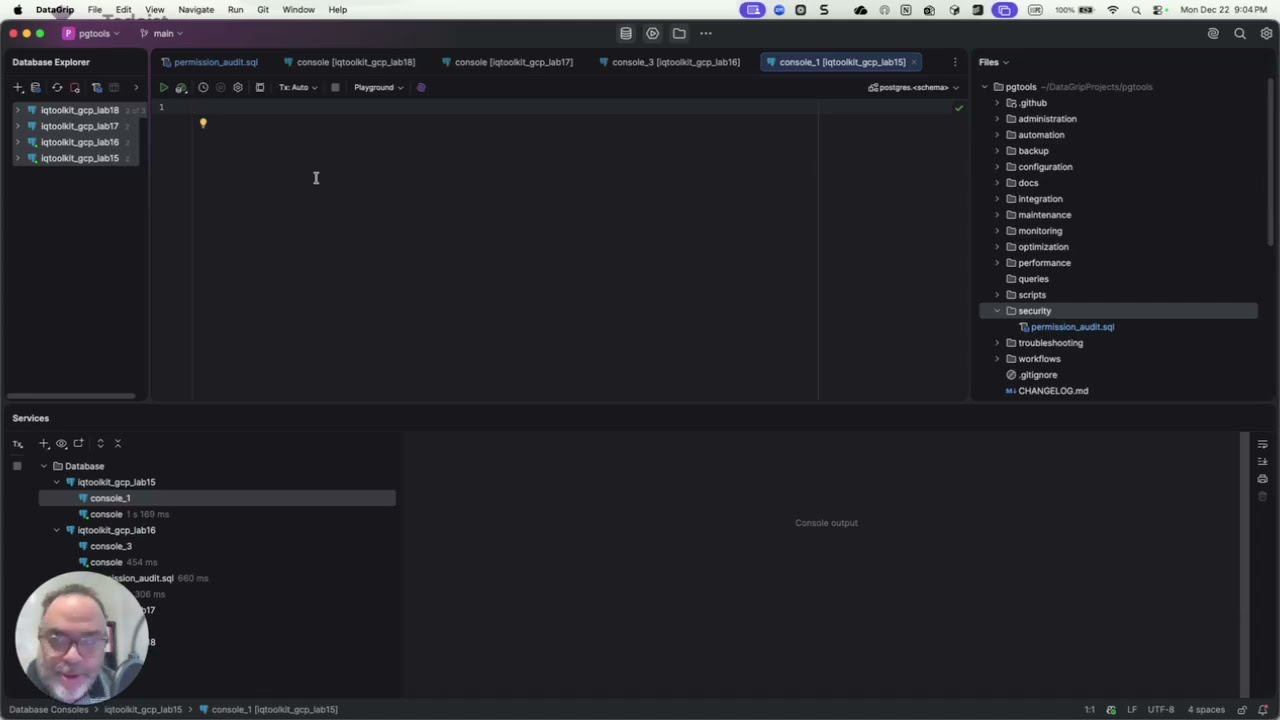Switch to console [iqtoolkit_gcp_lab17] tab
The height and width of the screenshot is (720, 1280).
click(x=507, y=62)
